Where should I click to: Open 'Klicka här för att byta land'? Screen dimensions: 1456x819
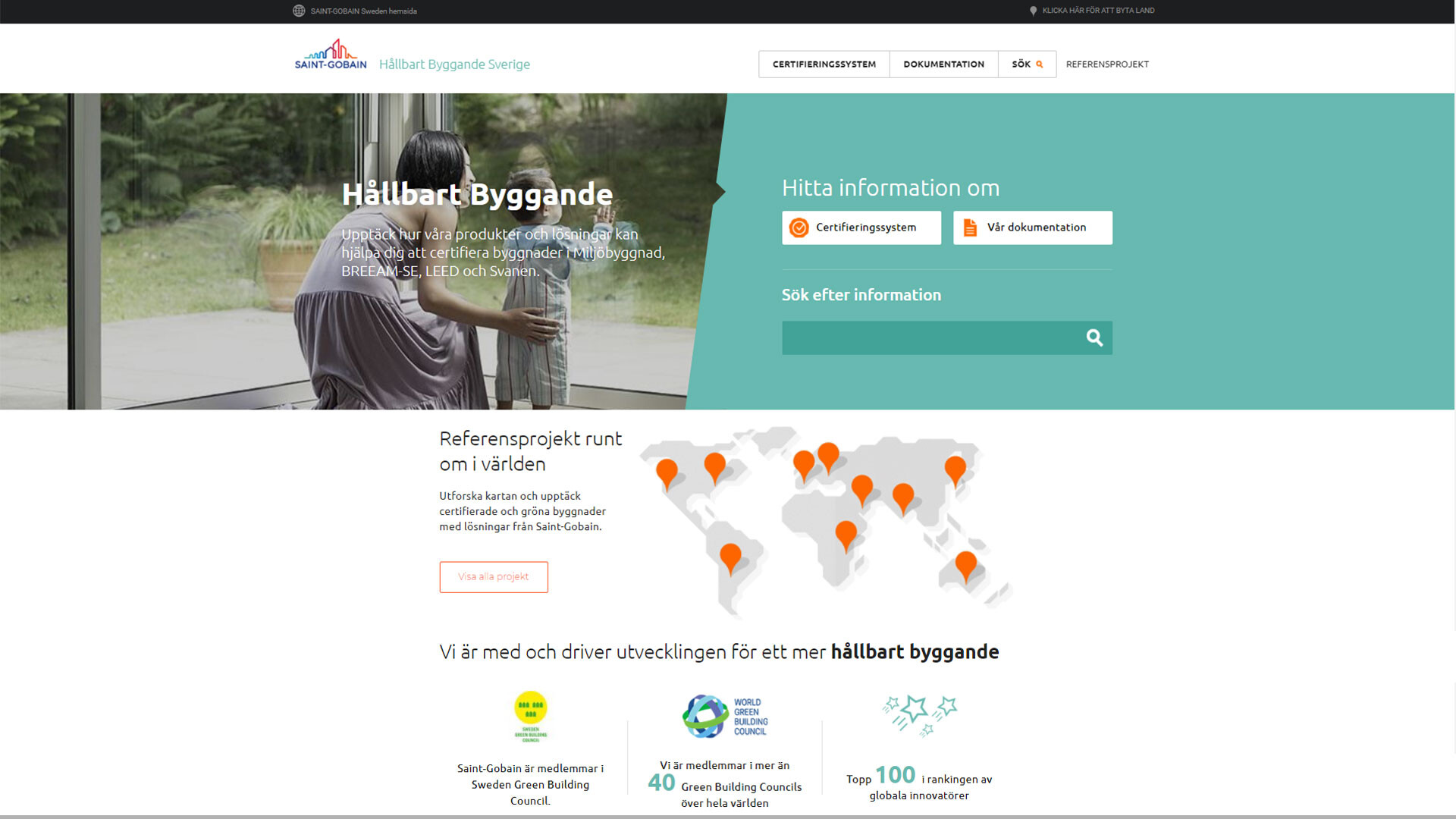[1098, 11]
